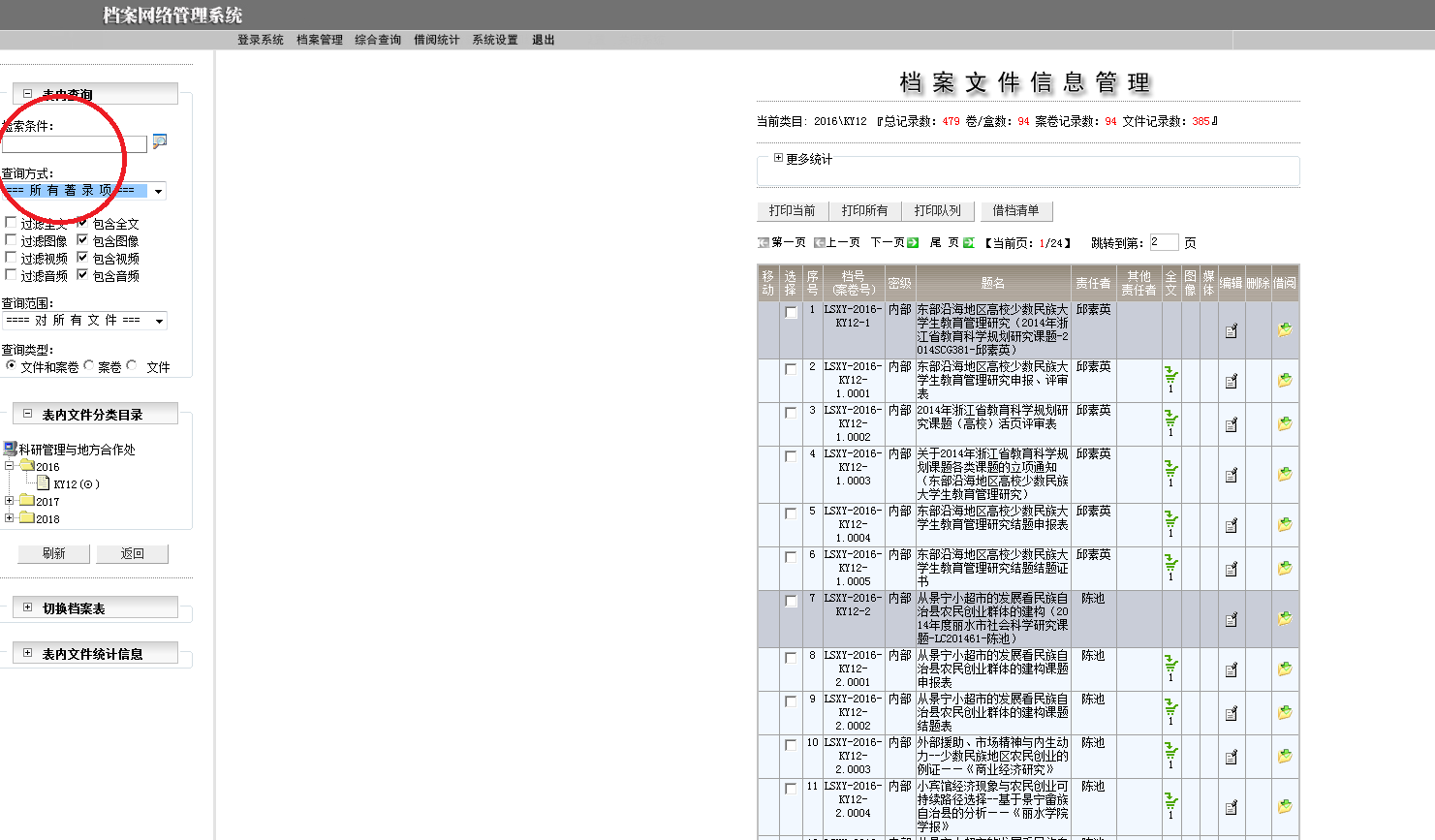
Task: Expand the 2017 folder in tree
Action: 10,501
